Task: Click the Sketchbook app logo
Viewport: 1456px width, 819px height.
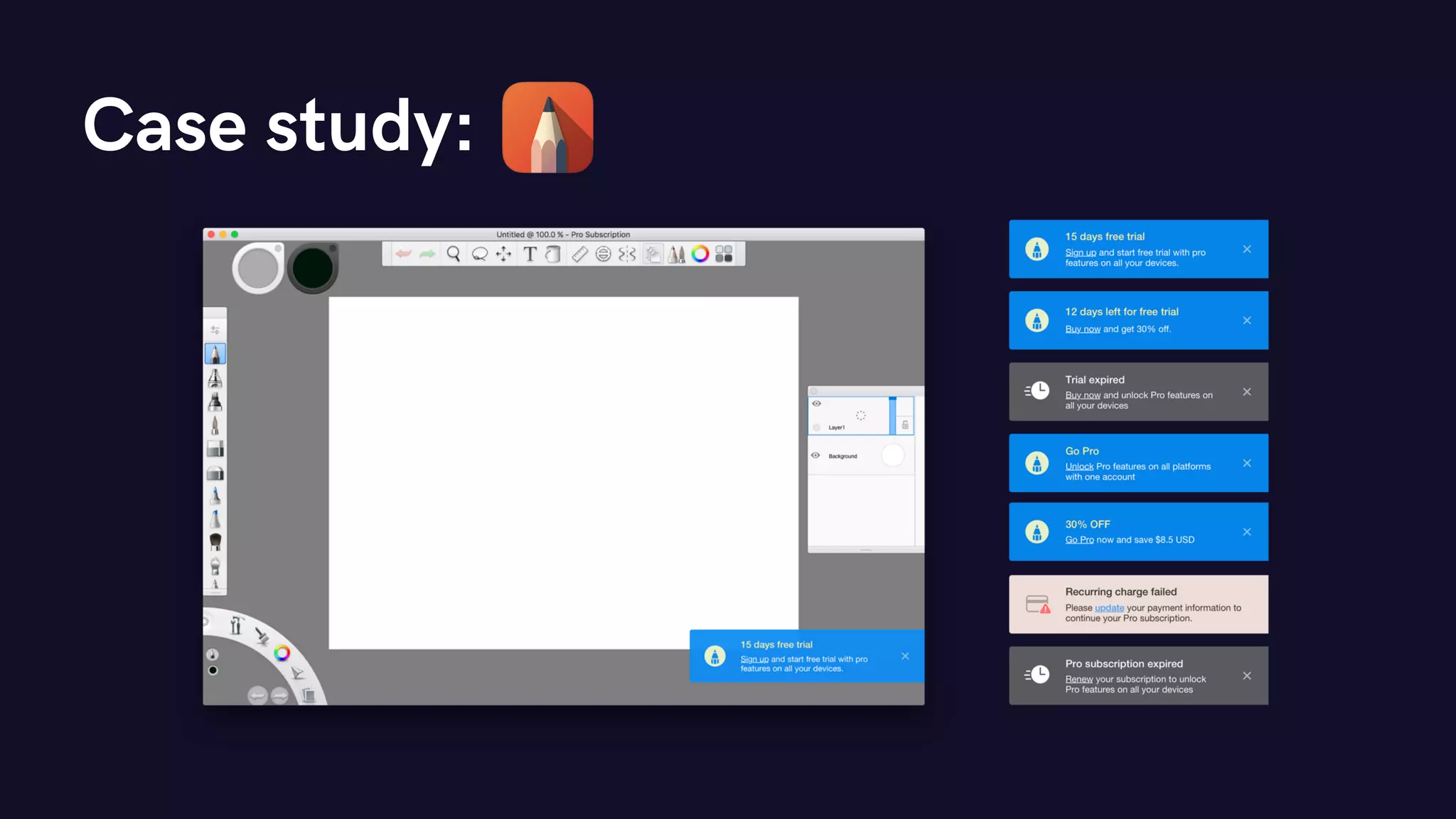Action: (547, 127)
